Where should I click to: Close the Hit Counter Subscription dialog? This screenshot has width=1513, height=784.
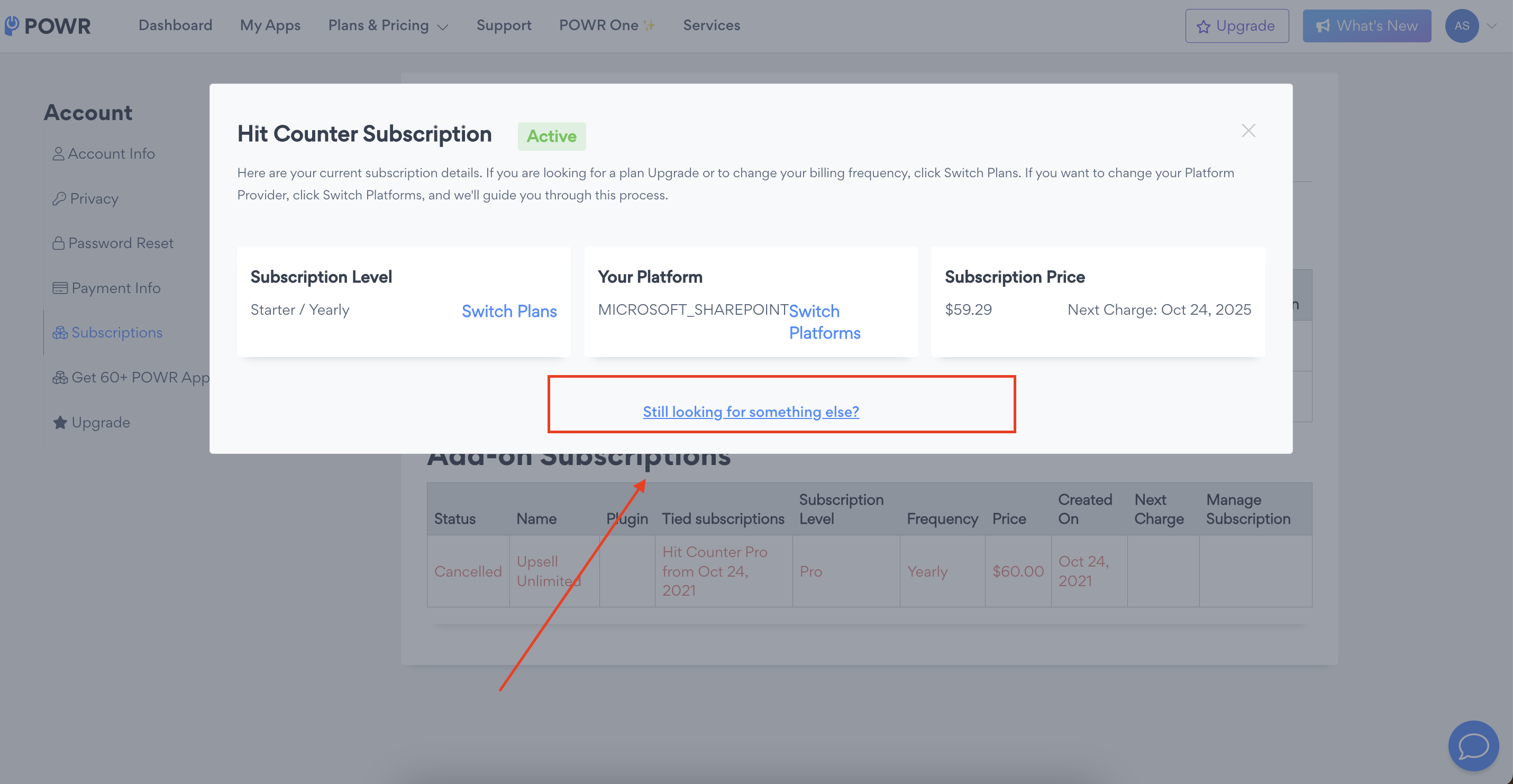[1248, 130]
